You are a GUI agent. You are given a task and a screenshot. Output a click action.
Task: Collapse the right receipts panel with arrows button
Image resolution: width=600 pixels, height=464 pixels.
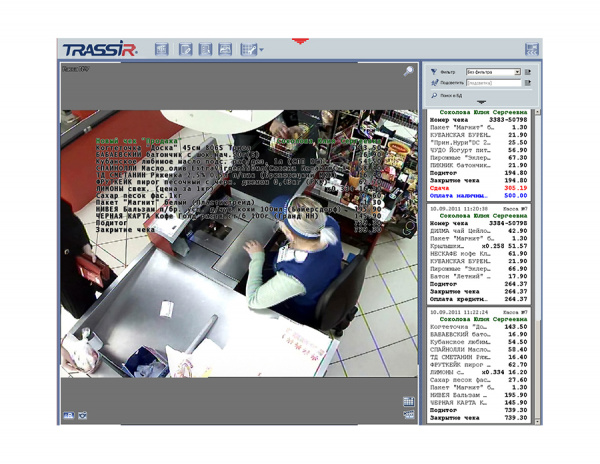click(531, 49)
